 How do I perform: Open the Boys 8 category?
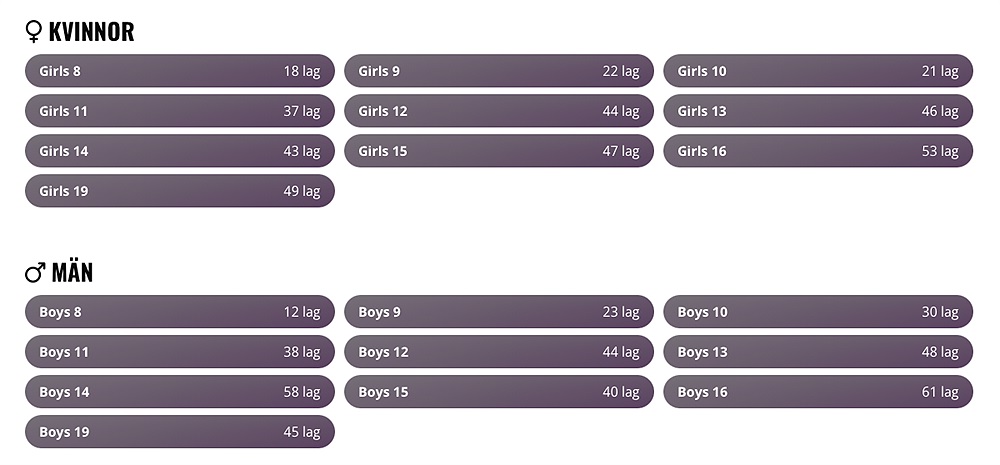[x=179, y=312]
